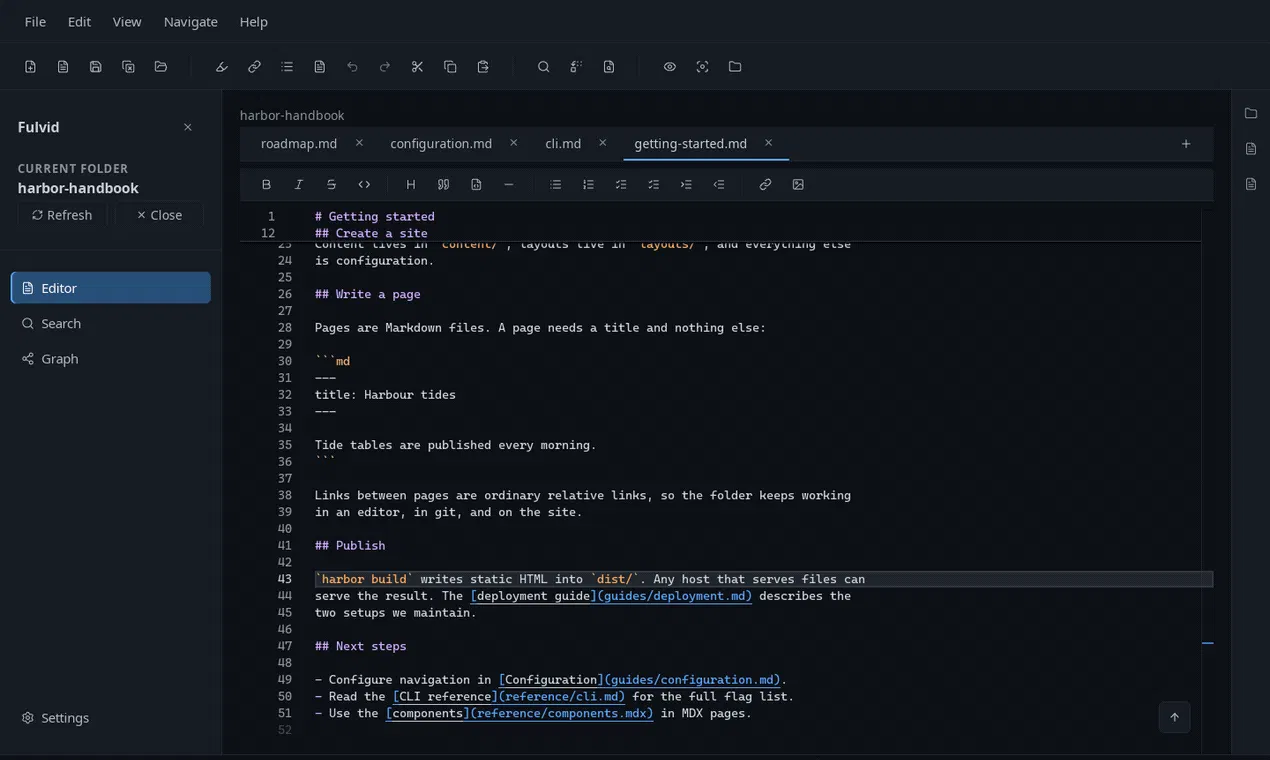The image size is (1270, 760).
Task: Undo the last edit
Action: click(352, 67)
